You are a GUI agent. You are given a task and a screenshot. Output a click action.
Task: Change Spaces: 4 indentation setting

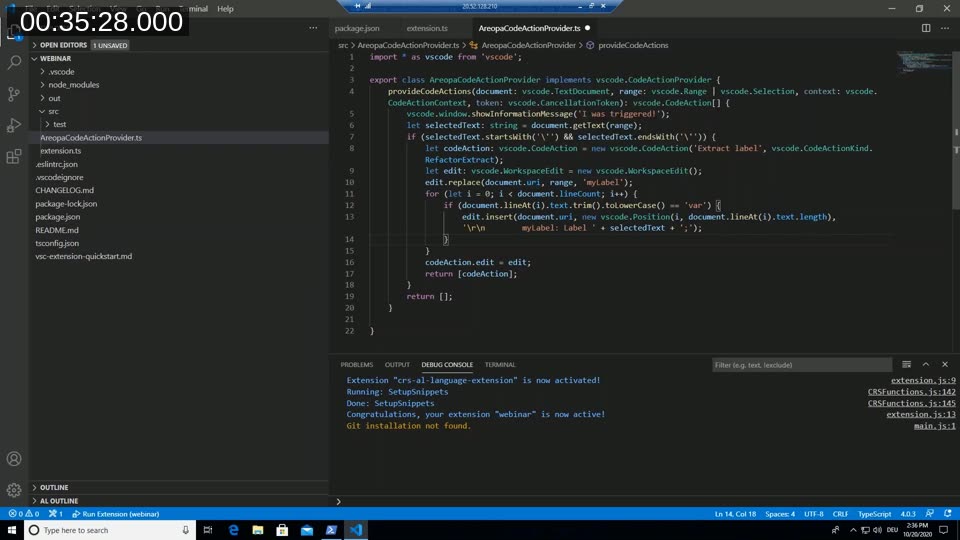coord(780,514)
